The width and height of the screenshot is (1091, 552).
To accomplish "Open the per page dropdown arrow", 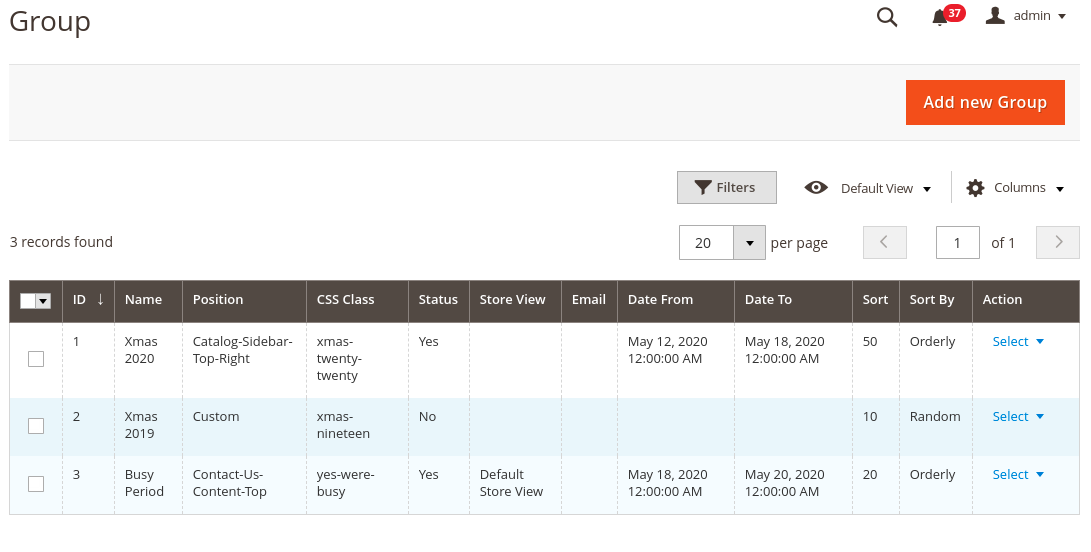I will pos(749,243).
